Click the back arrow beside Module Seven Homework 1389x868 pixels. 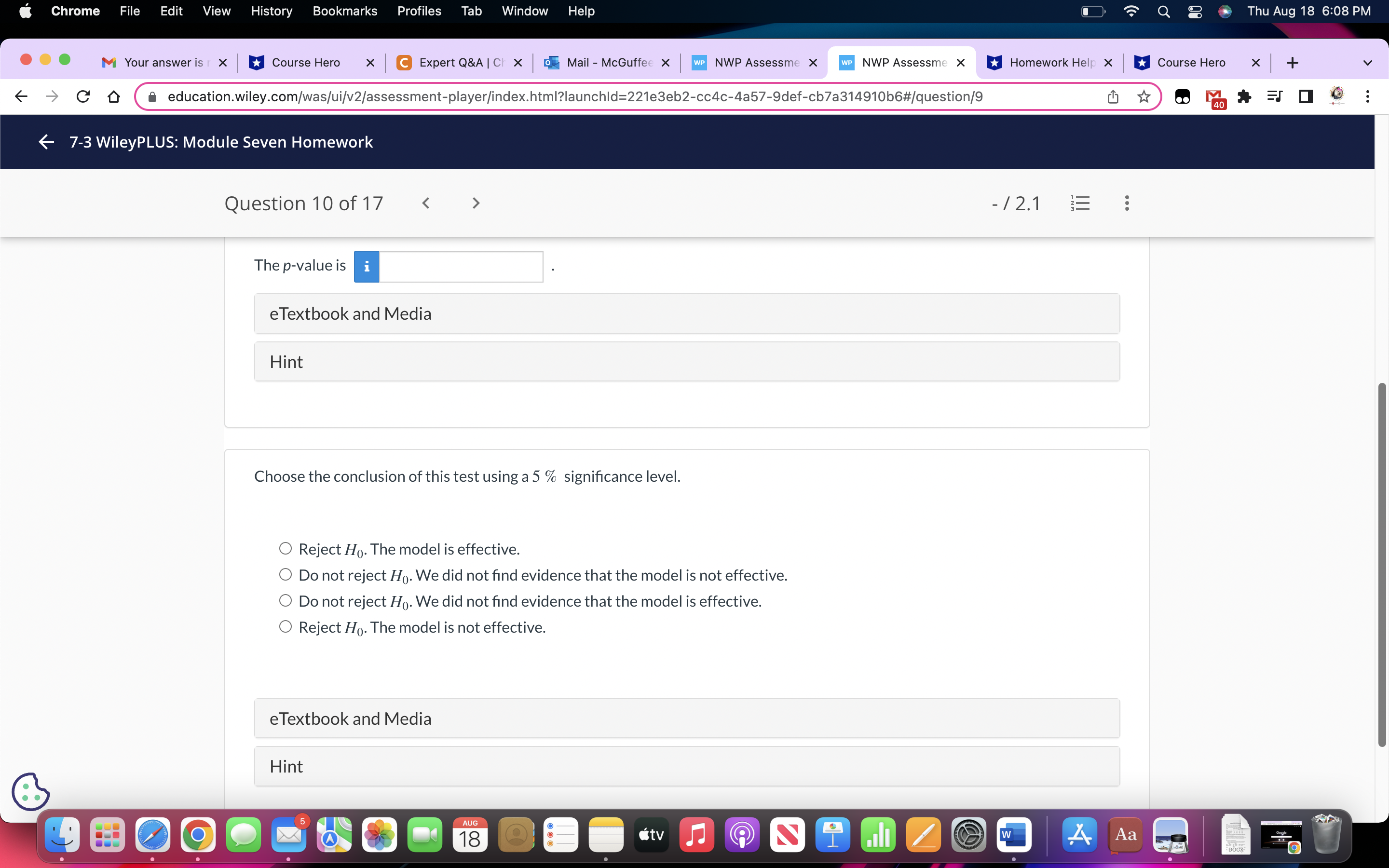click(46, 142)
